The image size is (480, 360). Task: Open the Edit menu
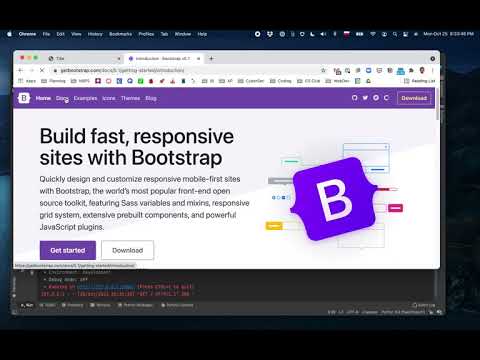(60, 34)
